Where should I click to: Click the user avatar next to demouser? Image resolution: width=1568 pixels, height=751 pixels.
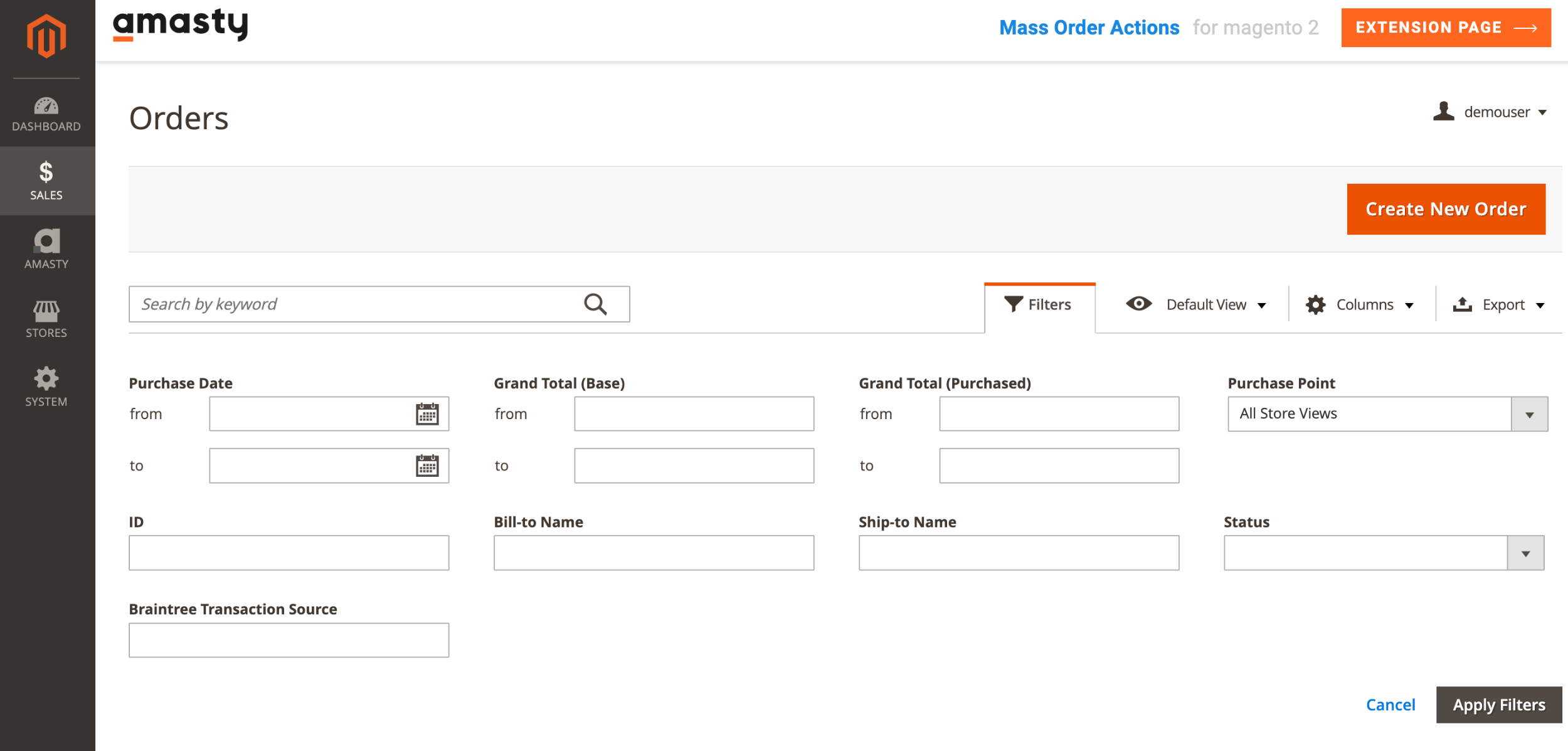(1444, 111)
